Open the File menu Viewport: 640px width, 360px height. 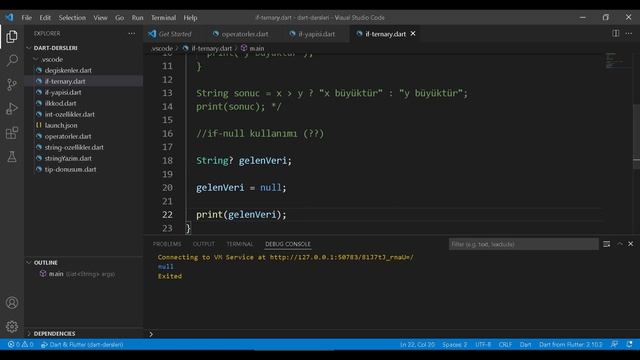pyautogui.click(x=27, y=18)
